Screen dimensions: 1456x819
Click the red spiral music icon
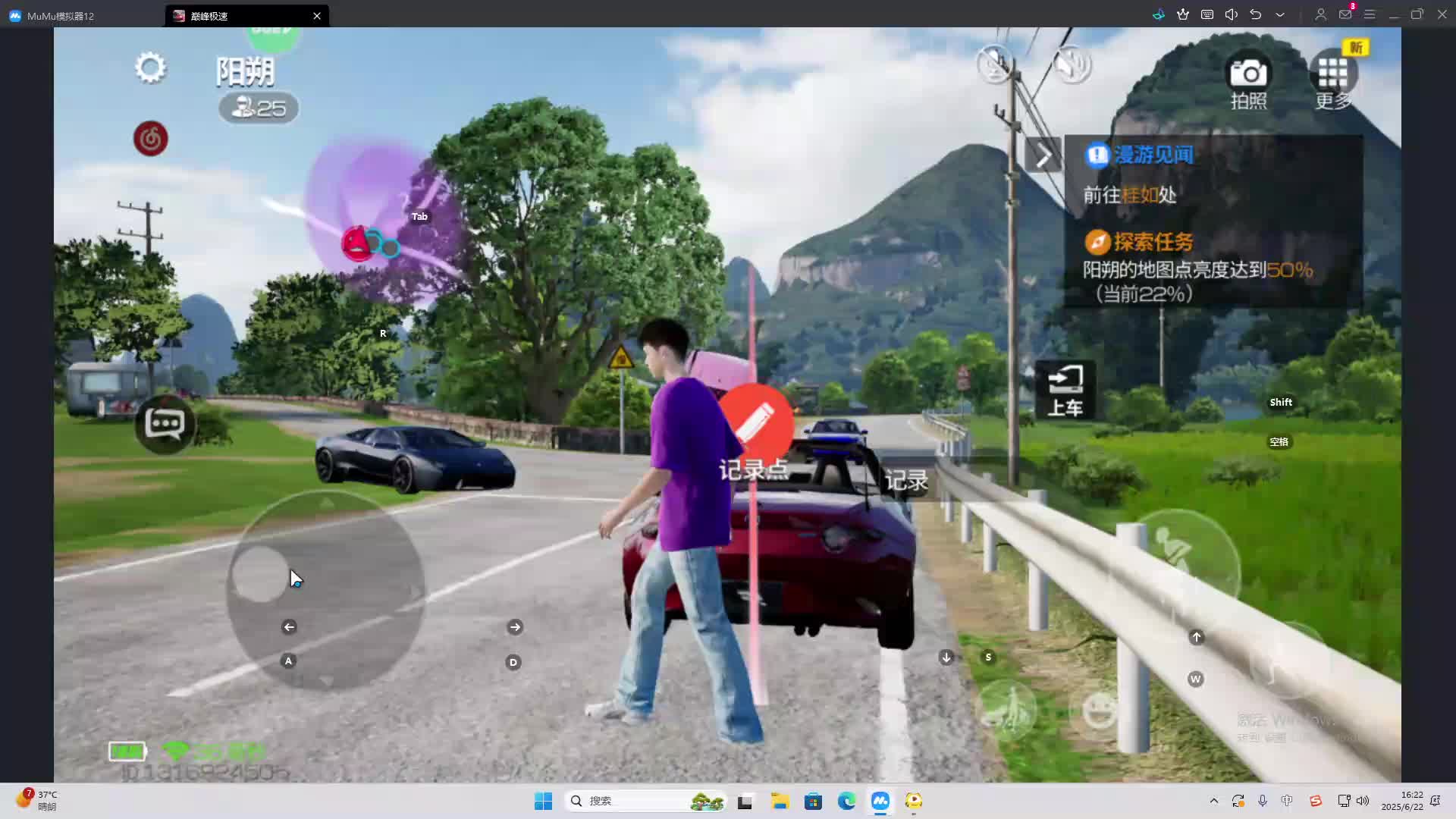coord(151,139)
